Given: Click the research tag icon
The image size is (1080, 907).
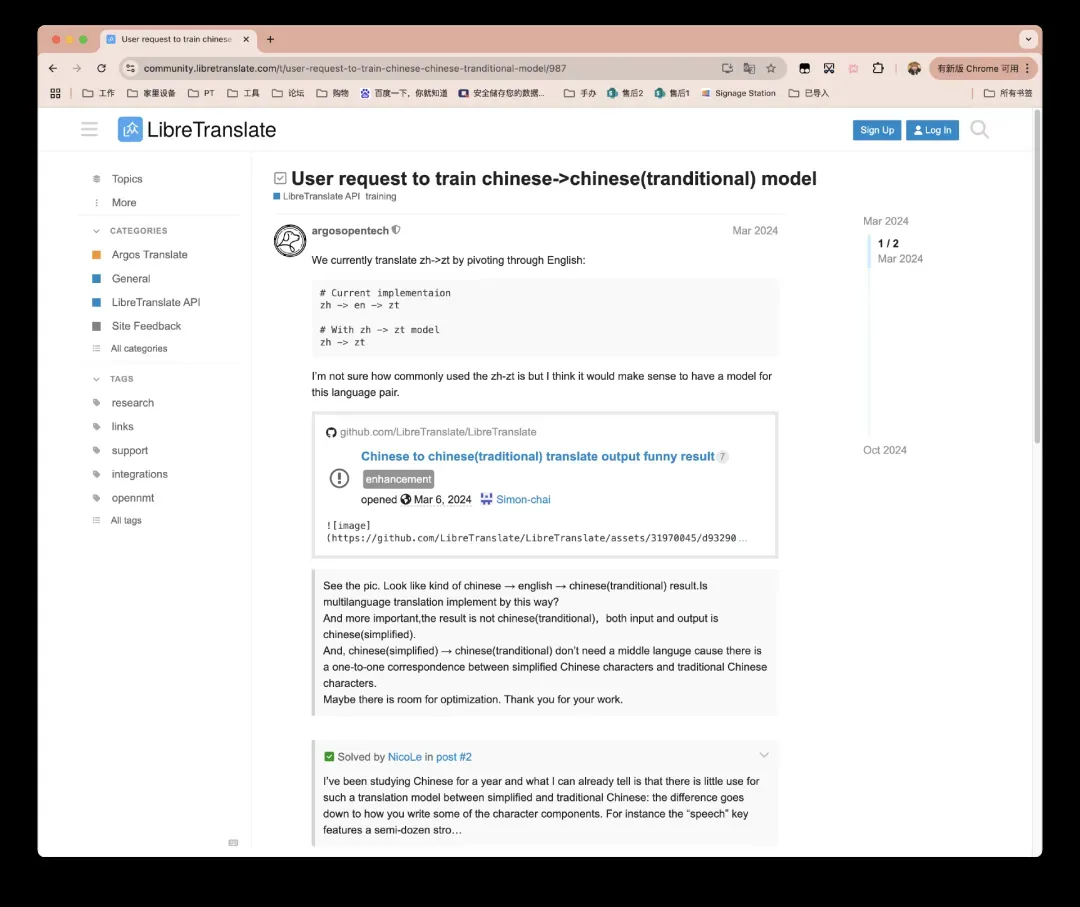Looking at the screenshot, I should pos(96,403).
